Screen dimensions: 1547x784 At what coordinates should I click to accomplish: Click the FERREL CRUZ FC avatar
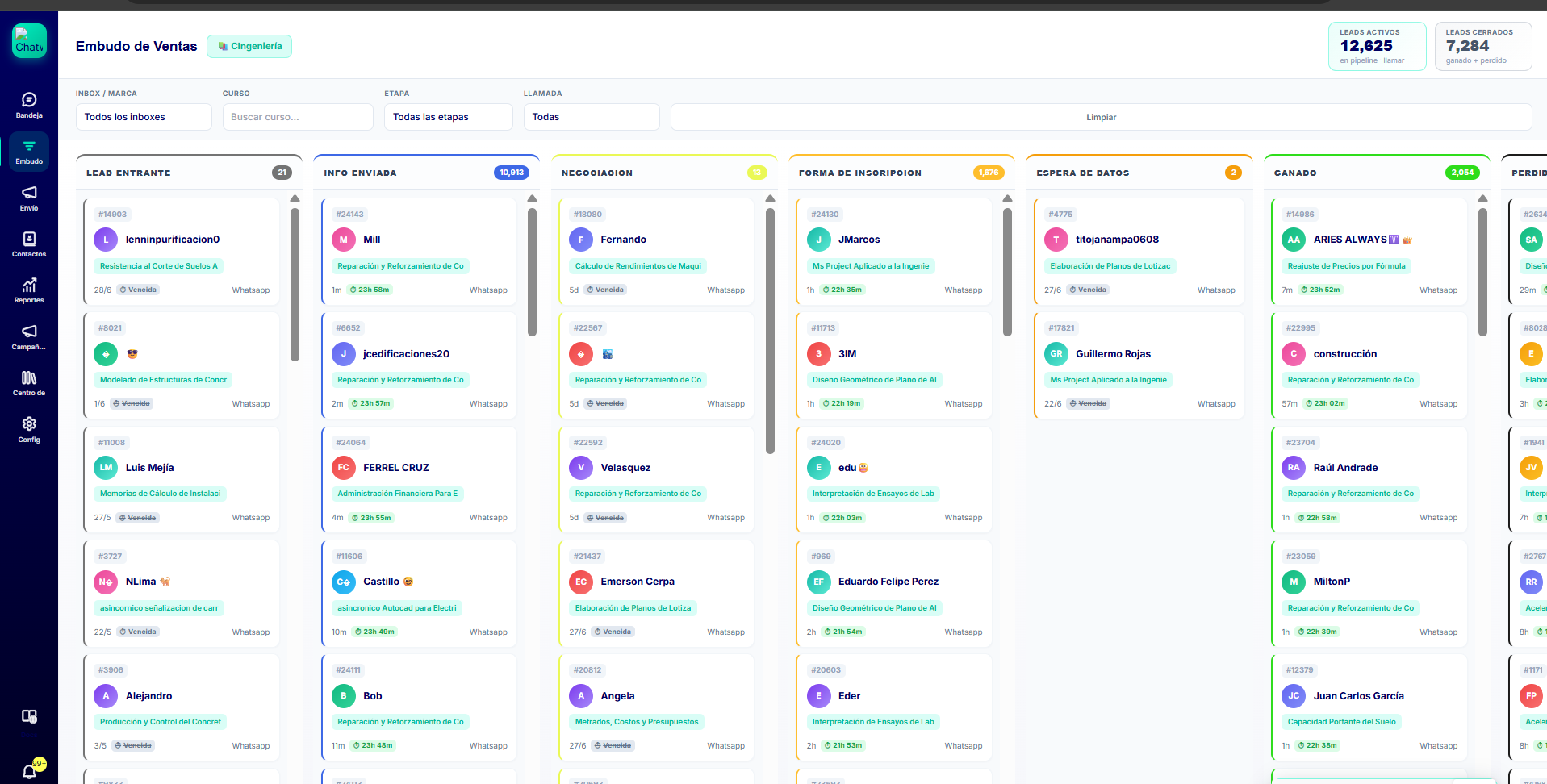click(344, 468)
